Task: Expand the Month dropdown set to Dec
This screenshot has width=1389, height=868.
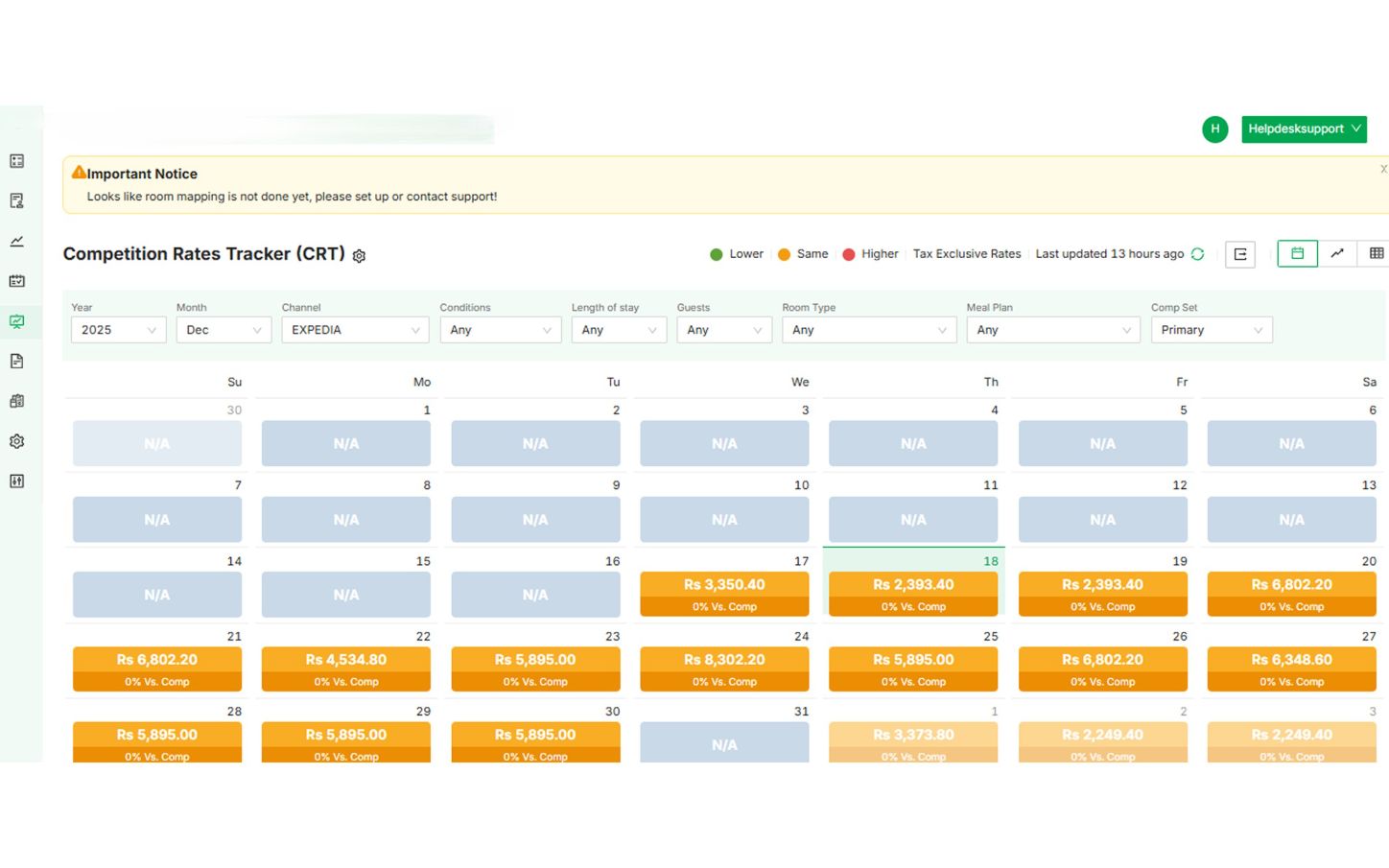Action: 224,330
